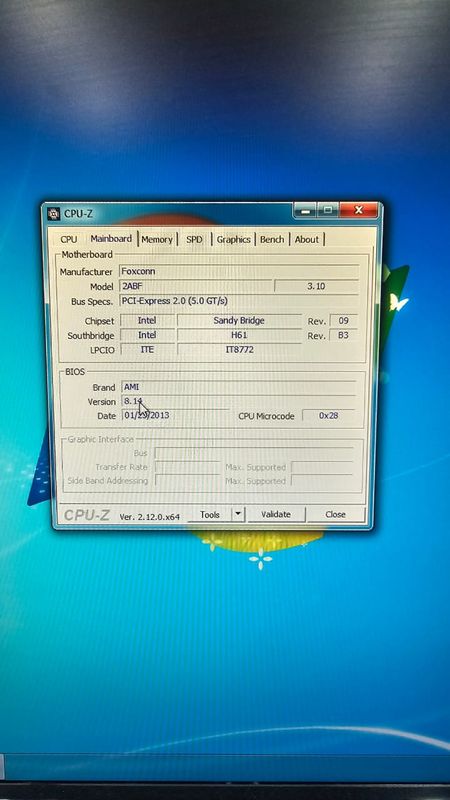Select the Mainboard tab
Screen dimensions: 450x800
111,238
